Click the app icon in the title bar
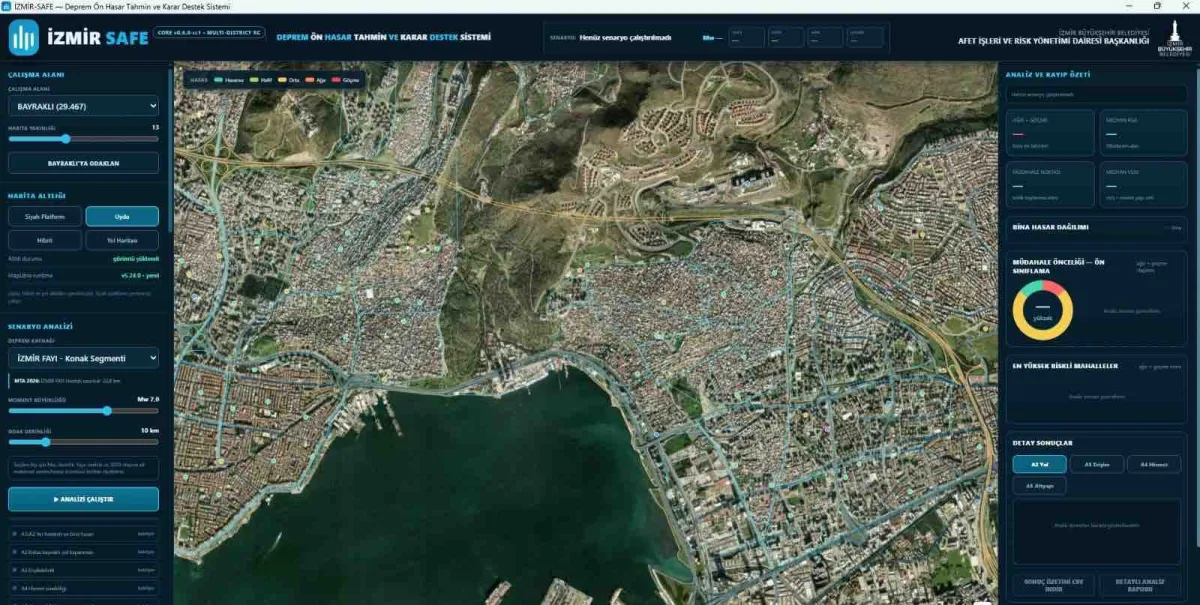Screen dimensions: 1200x605 [7, 5]
